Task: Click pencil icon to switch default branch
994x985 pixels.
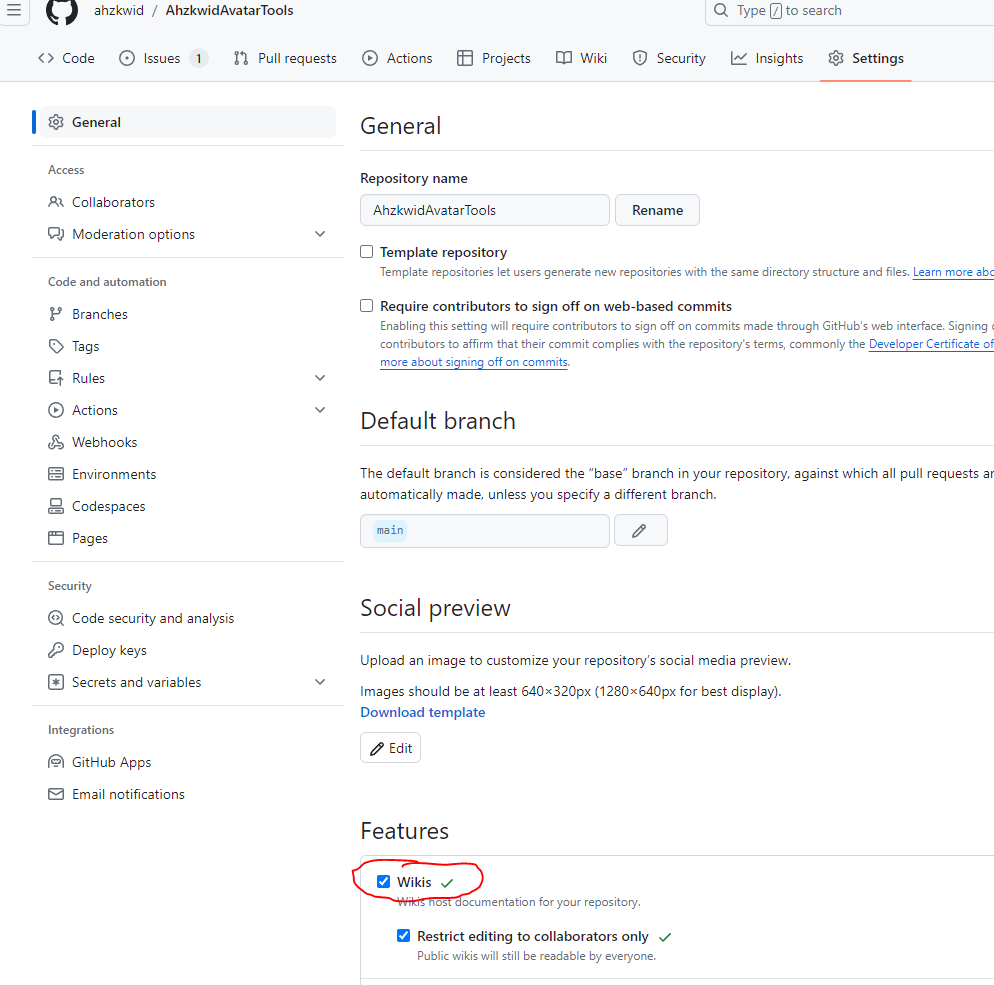Action: 640,531
